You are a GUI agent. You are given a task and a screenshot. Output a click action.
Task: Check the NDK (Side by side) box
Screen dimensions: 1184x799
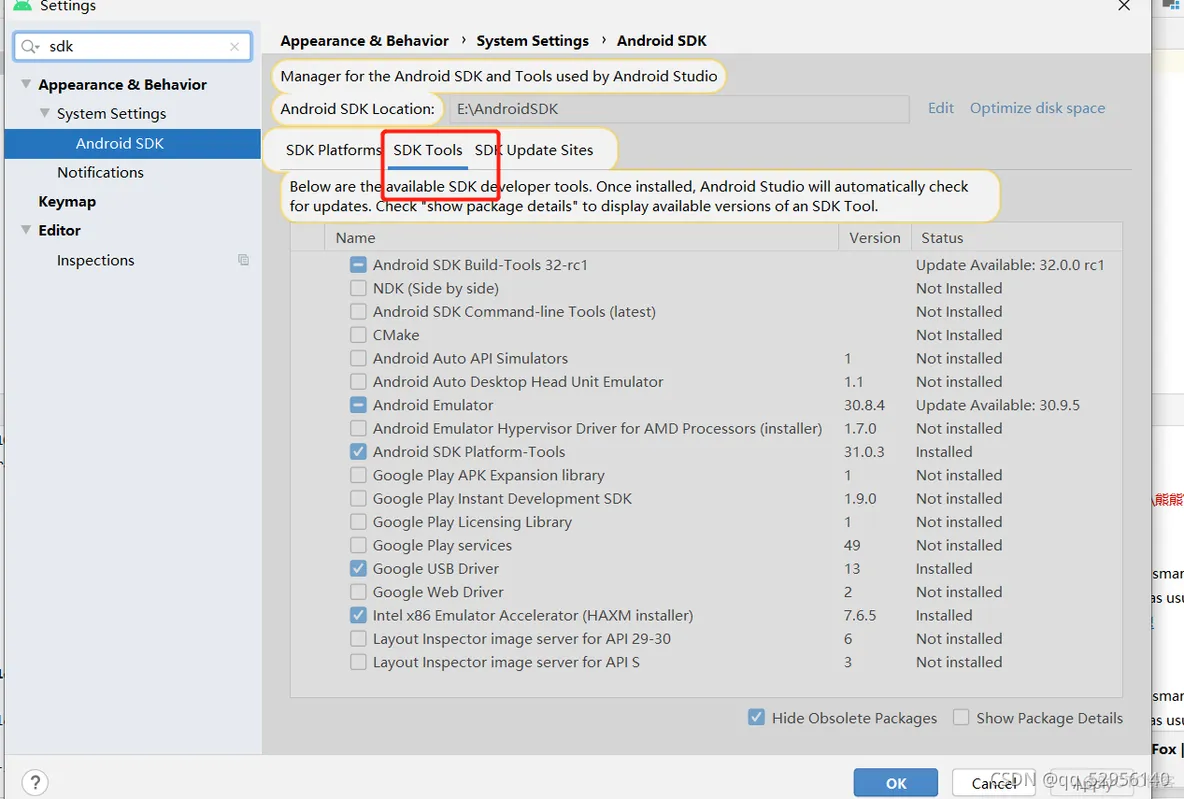[358, 288]
